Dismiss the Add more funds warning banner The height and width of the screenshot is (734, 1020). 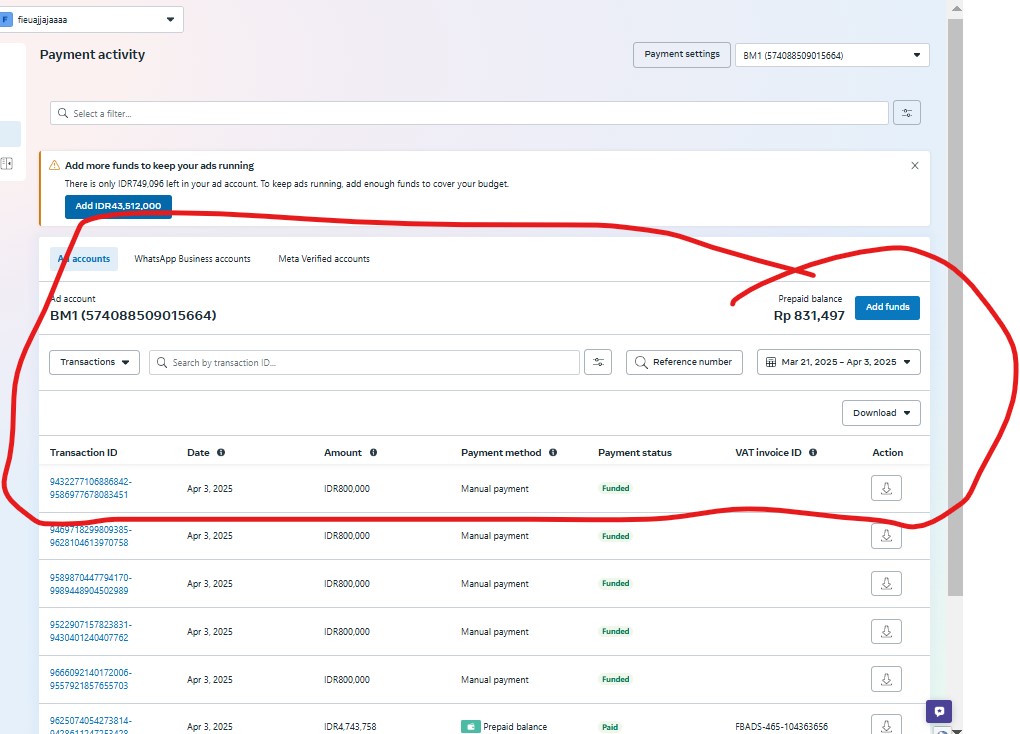(x=914, y=166)
